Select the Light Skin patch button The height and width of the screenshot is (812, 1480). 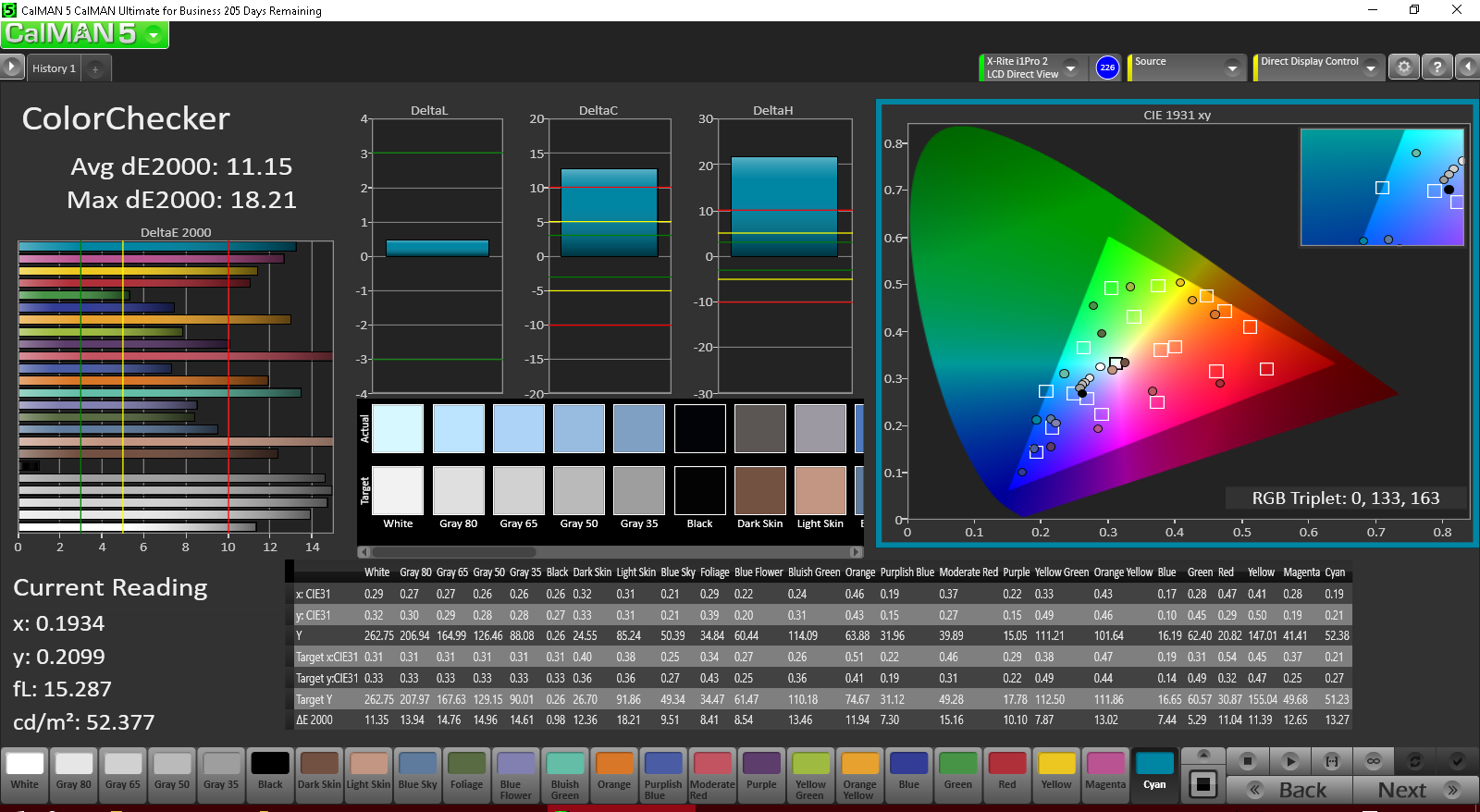368,775
